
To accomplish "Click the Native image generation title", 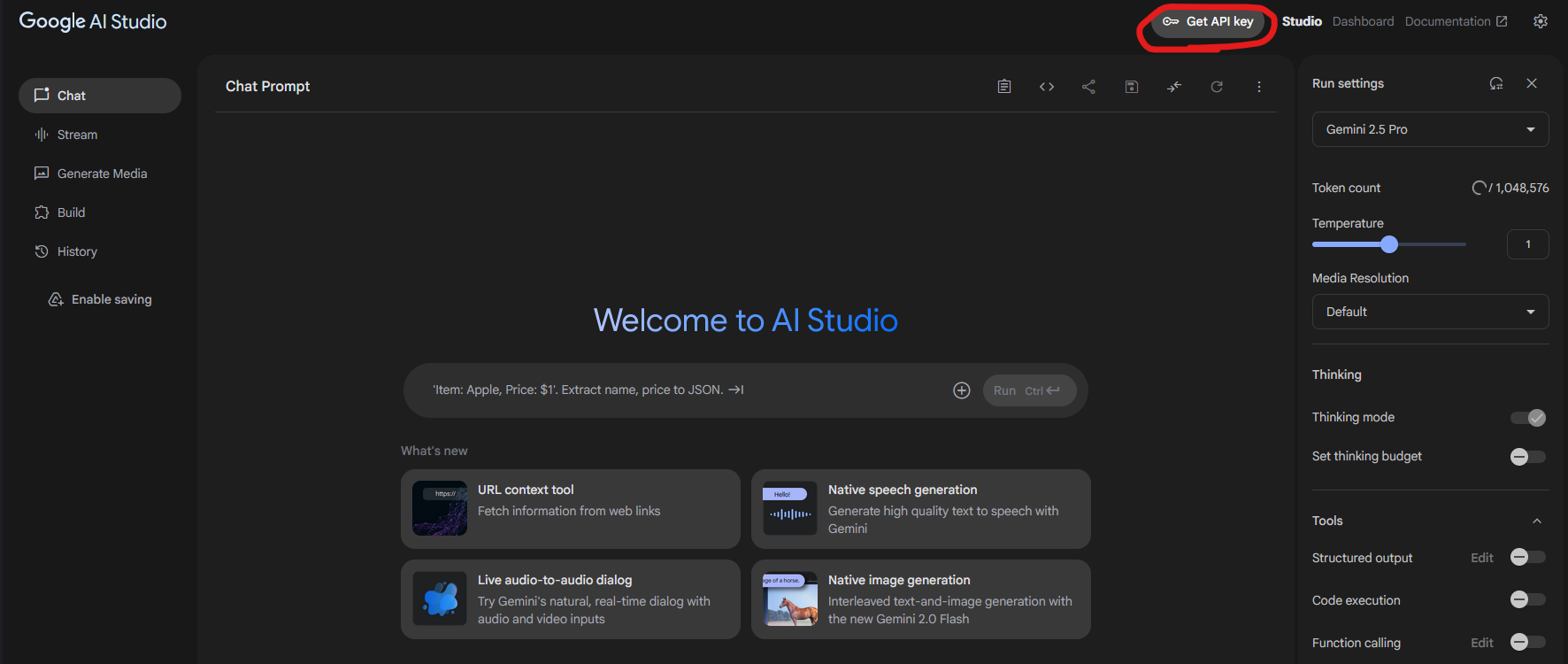I will (x=899, y=580).
